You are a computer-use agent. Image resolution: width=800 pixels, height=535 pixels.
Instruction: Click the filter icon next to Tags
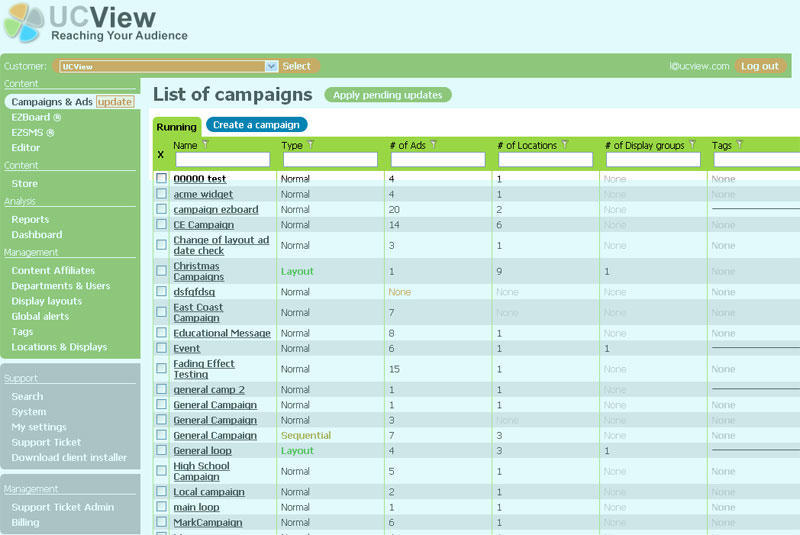[x=740, y=145]
